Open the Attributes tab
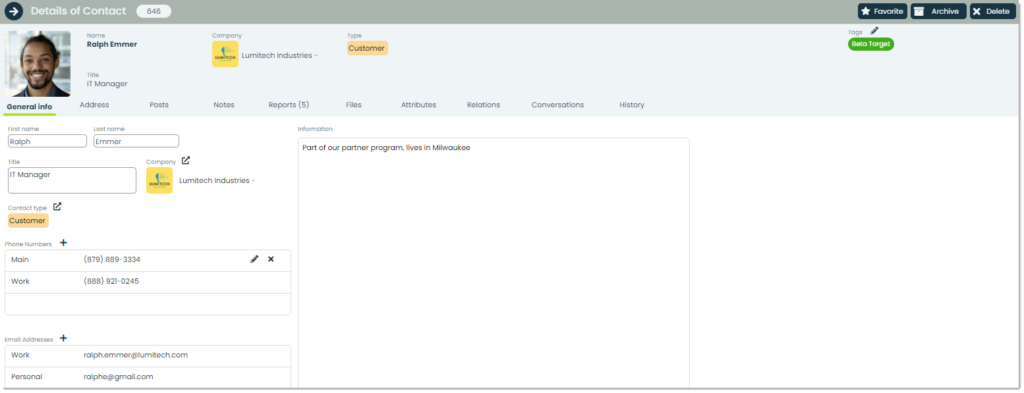Screen dimensions: 1024x393 click(419, 104)
